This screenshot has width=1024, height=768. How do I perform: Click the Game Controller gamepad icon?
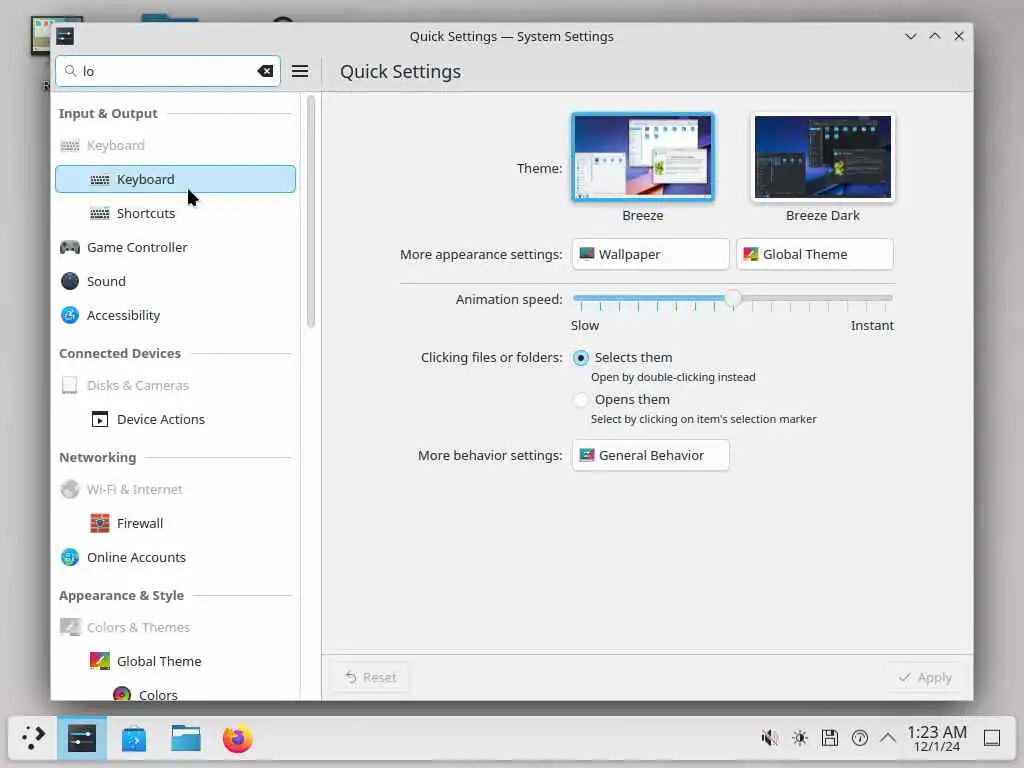click(x=70, y=248)
